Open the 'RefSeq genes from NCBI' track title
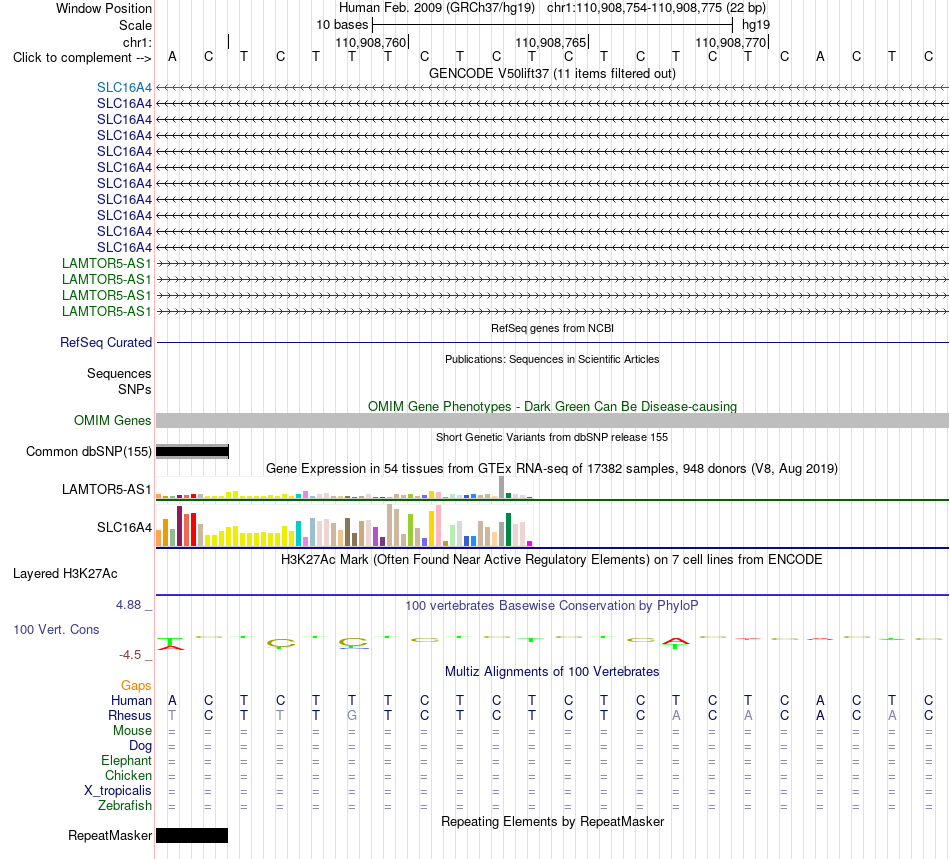 point(552,328)
